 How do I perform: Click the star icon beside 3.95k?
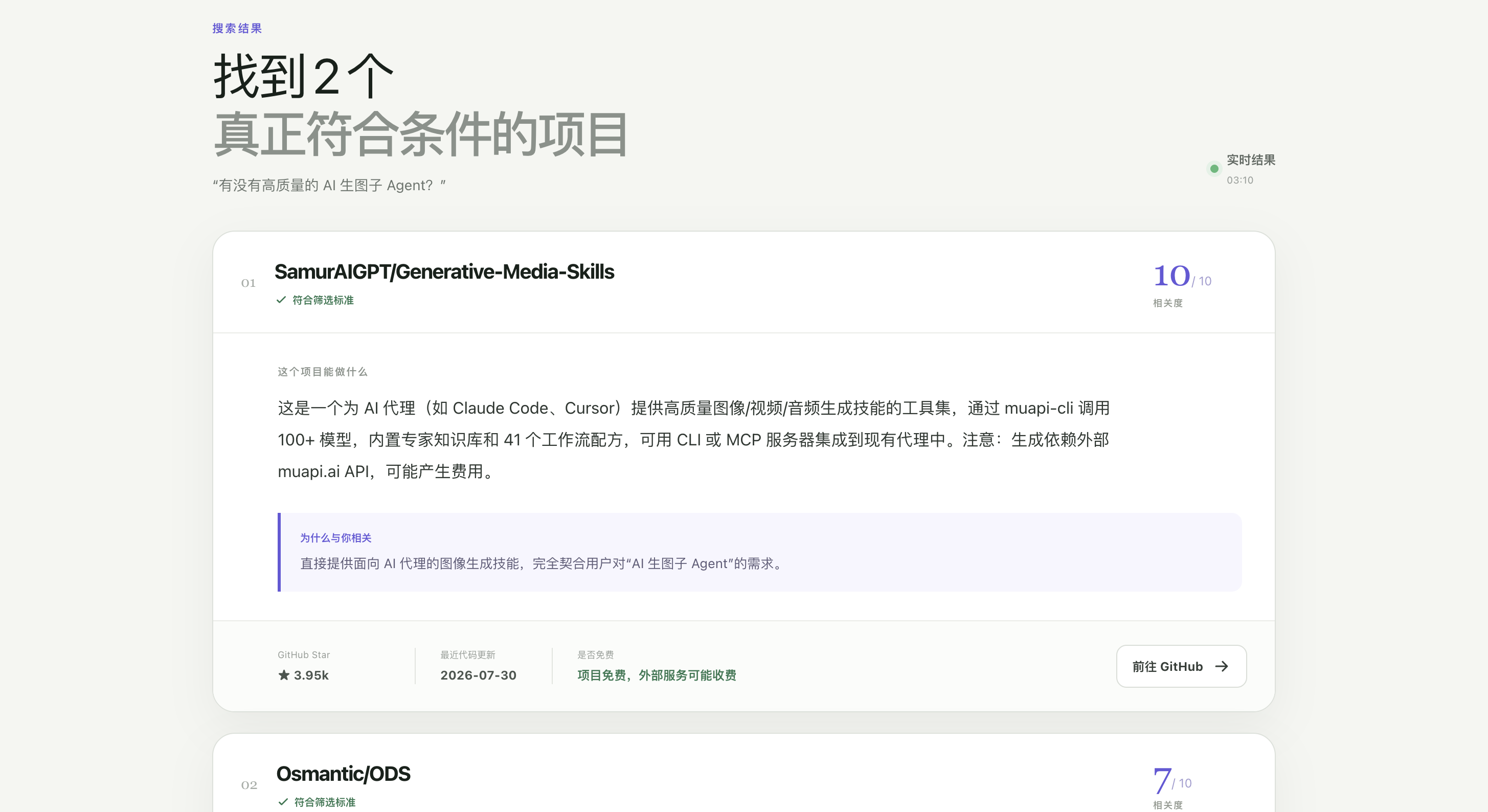click(x=284, y=674)
